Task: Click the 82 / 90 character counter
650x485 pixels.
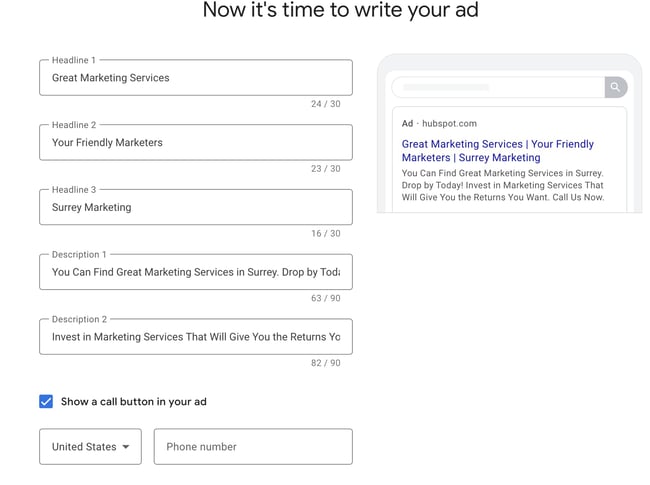Action: pyautogui.click(x=325, y=363)
